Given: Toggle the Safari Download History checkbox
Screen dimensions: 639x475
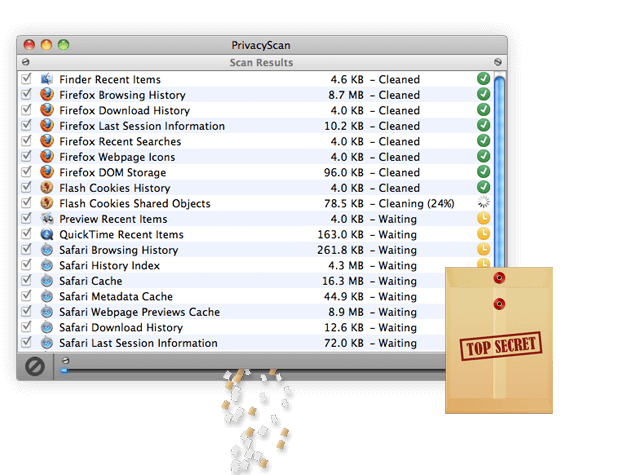Looking at the screenshot, I should (26, 326).
